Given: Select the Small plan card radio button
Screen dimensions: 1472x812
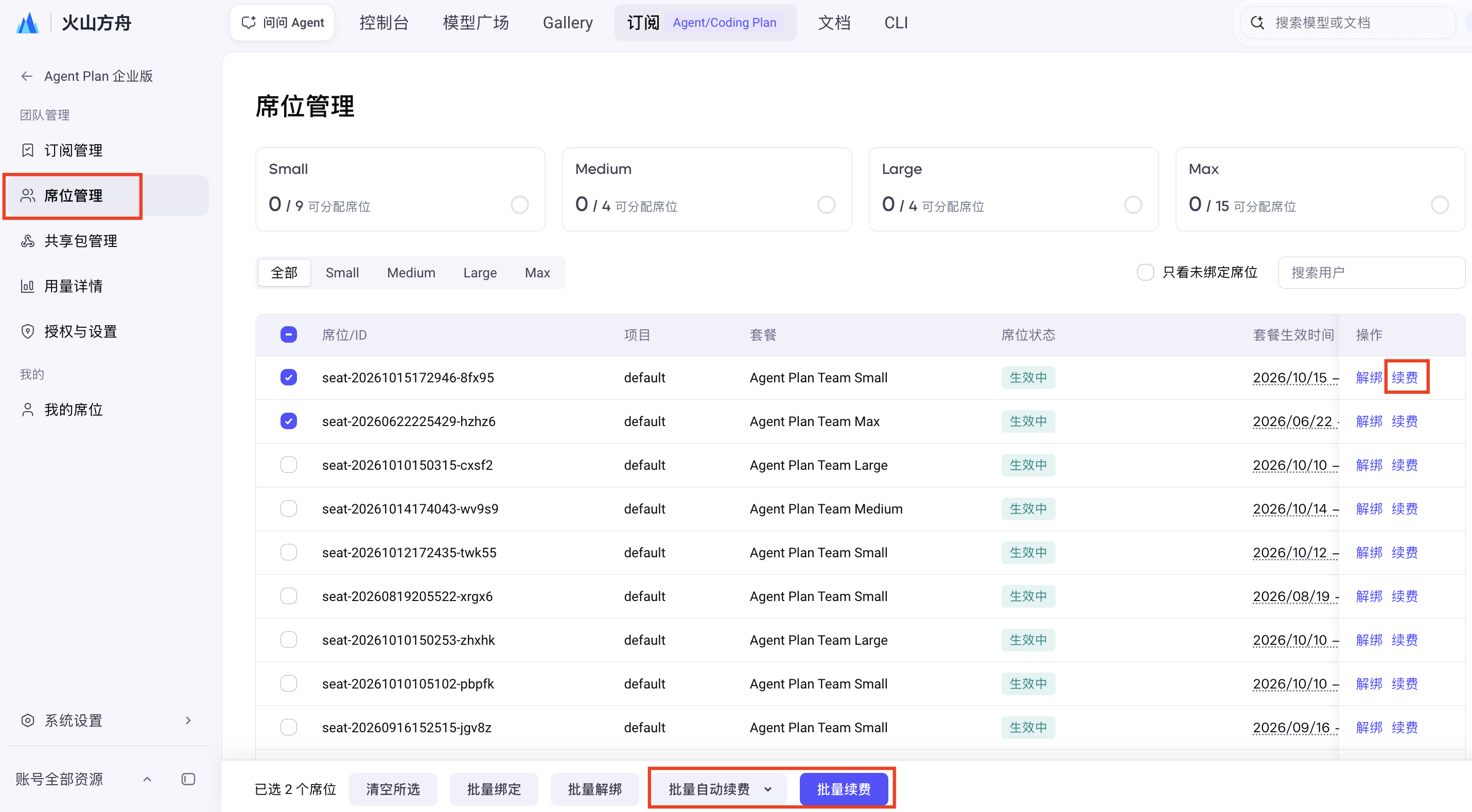Looking at the screenshot, I should (519, 205).
